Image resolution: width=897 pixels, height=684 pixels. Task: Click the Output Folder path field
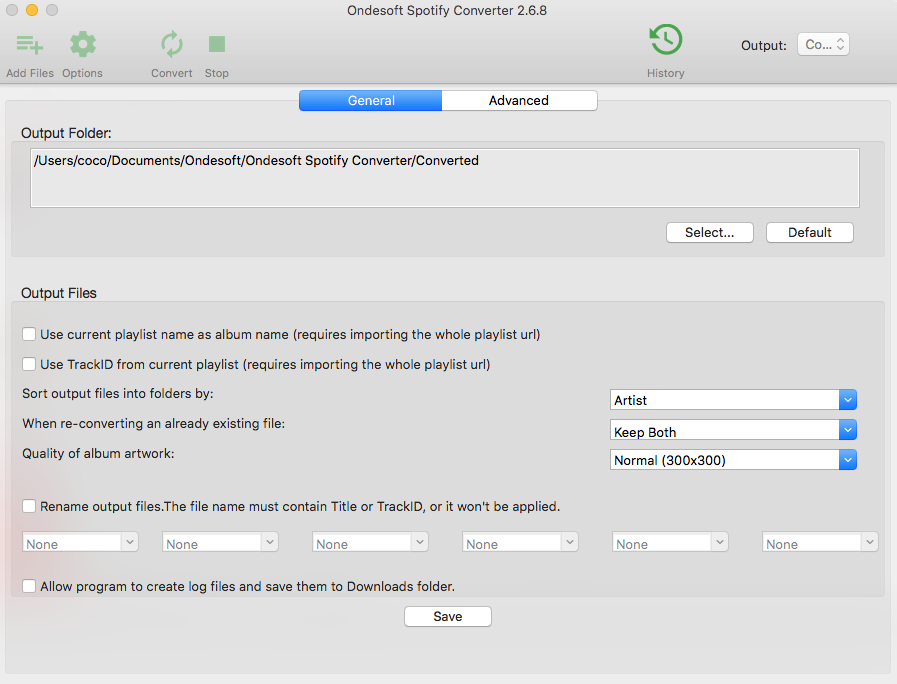click(444, 178)
